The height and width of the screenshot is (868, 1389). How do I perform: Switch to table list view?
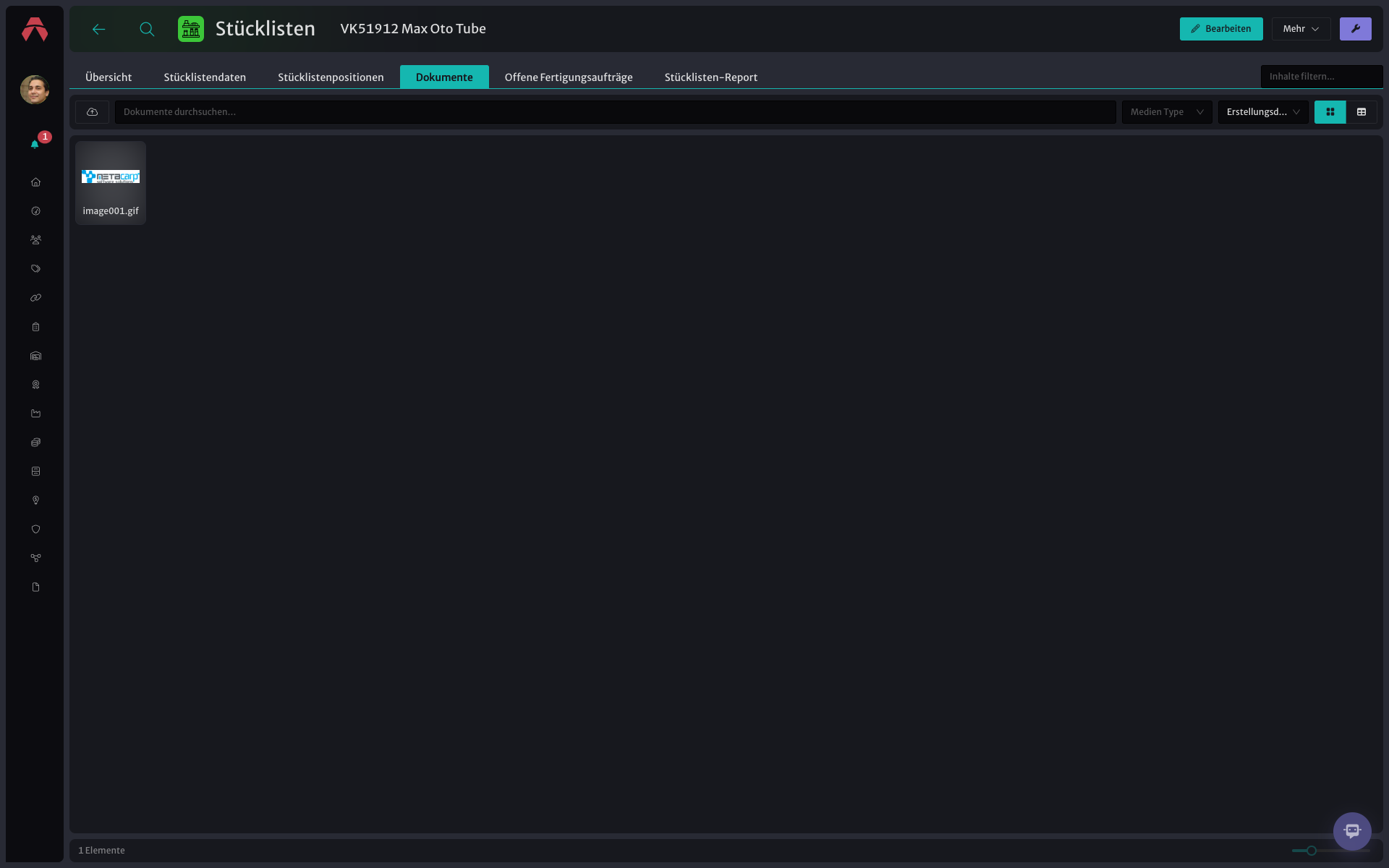click(x=1362, y=112)
